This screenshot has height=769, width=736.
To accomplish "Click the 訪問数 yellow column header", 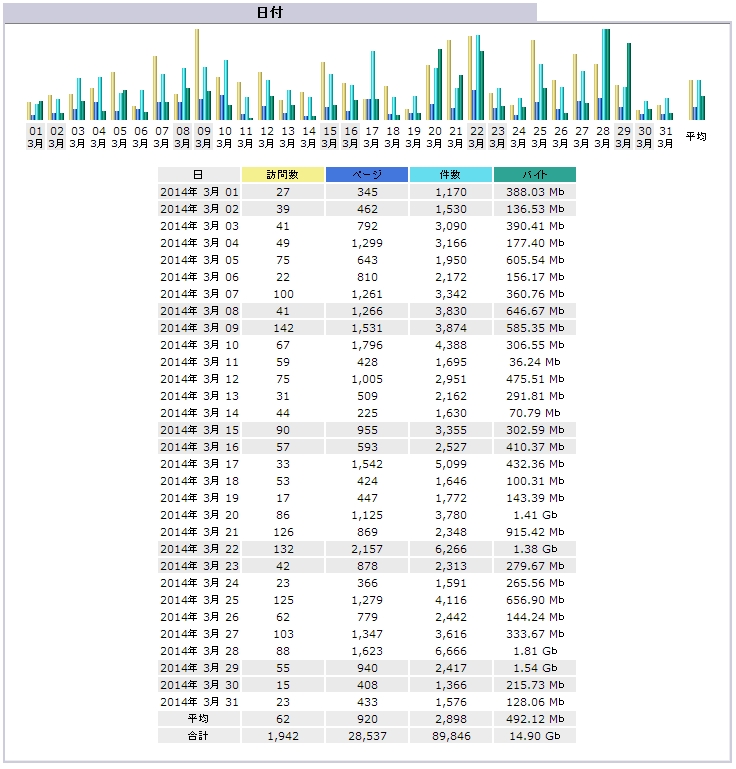I will point(283,175).
